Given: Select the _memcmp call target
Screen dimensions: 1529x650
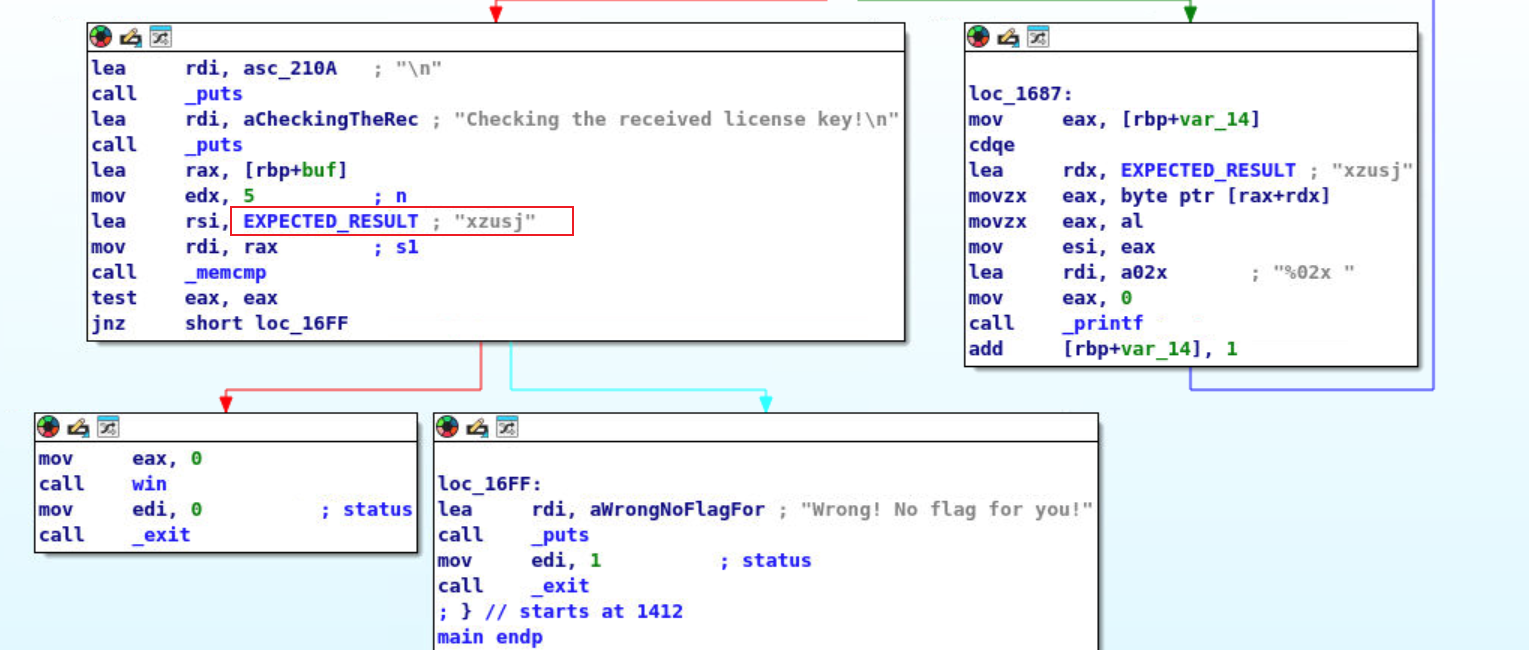Looking at the screenshot, I should [x=226, y=272].
